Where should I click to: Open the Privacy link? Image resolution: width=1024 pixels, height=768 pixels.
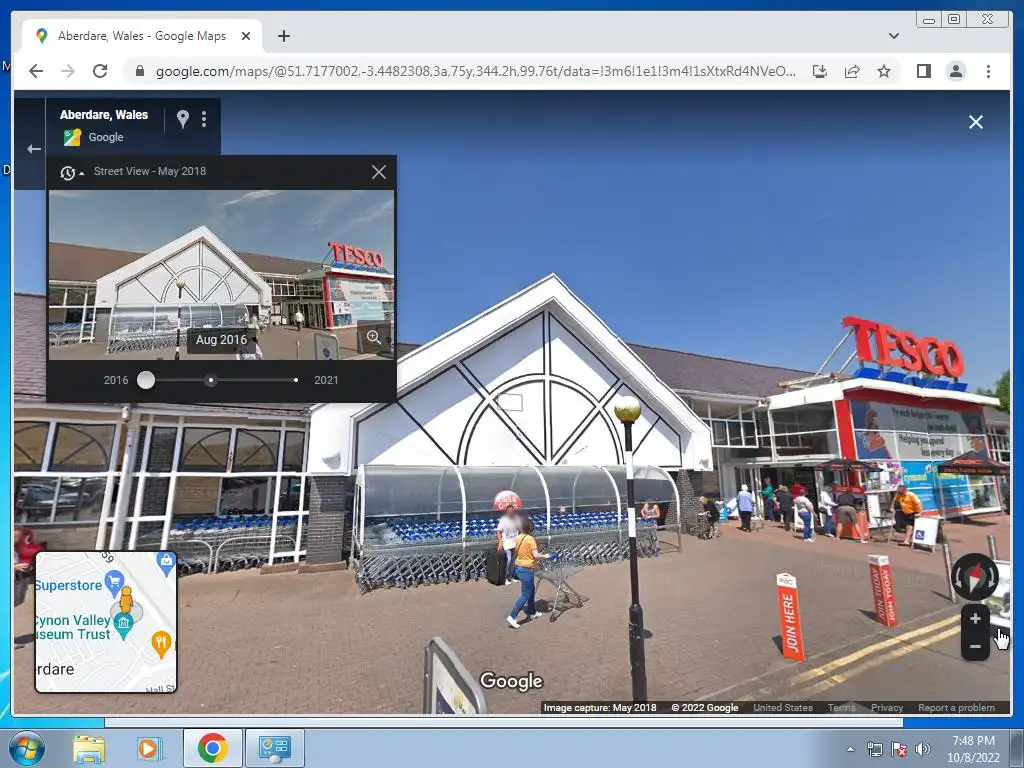[x=887, y=707]
